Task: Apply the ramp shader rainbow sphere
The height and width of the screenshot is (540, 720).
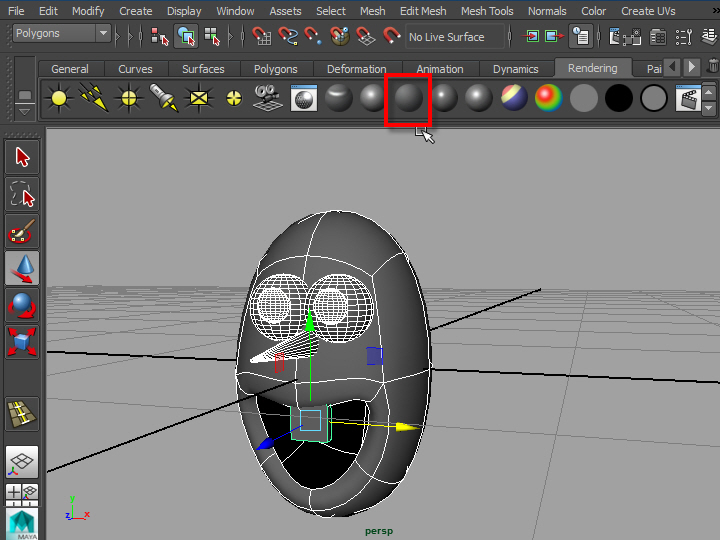Action: (548, 98)
